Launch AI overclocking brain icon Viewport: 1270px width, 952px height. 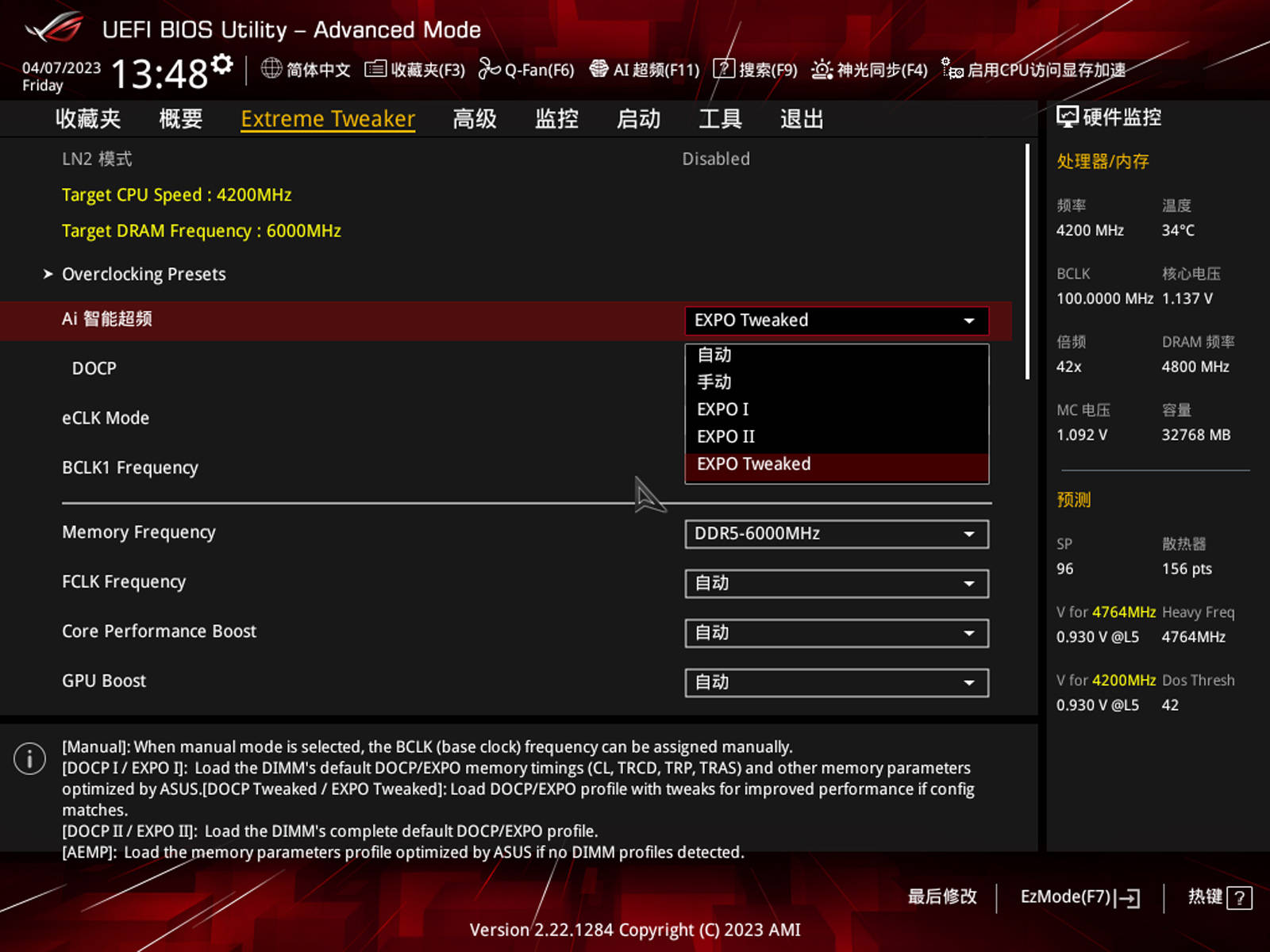point(598,69)
